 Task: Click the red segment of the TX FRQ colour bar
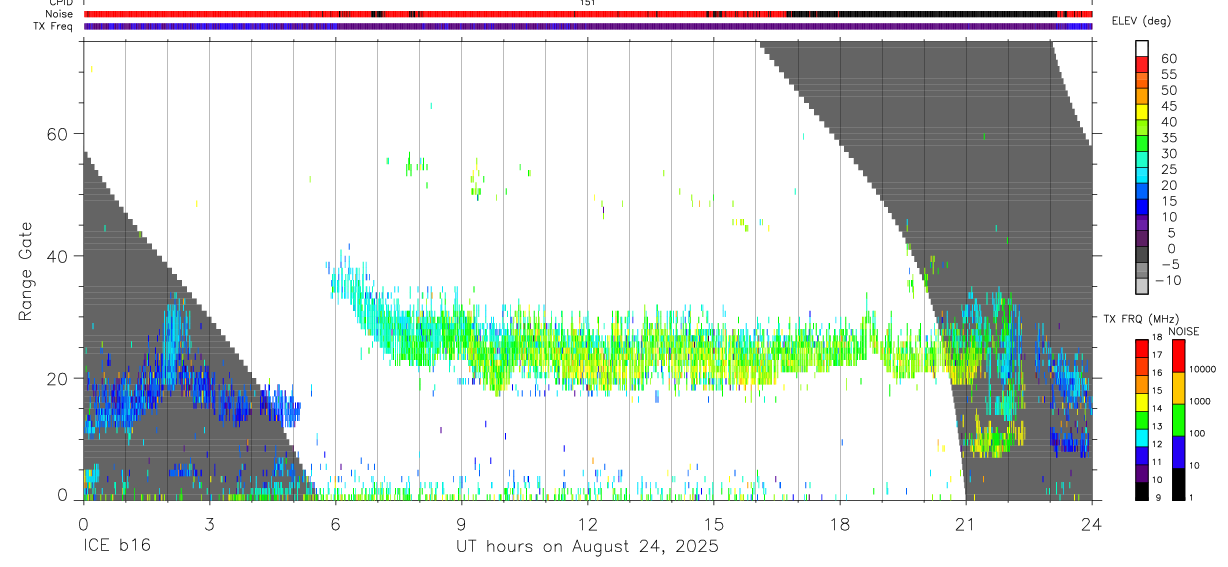pos(1143,349)
